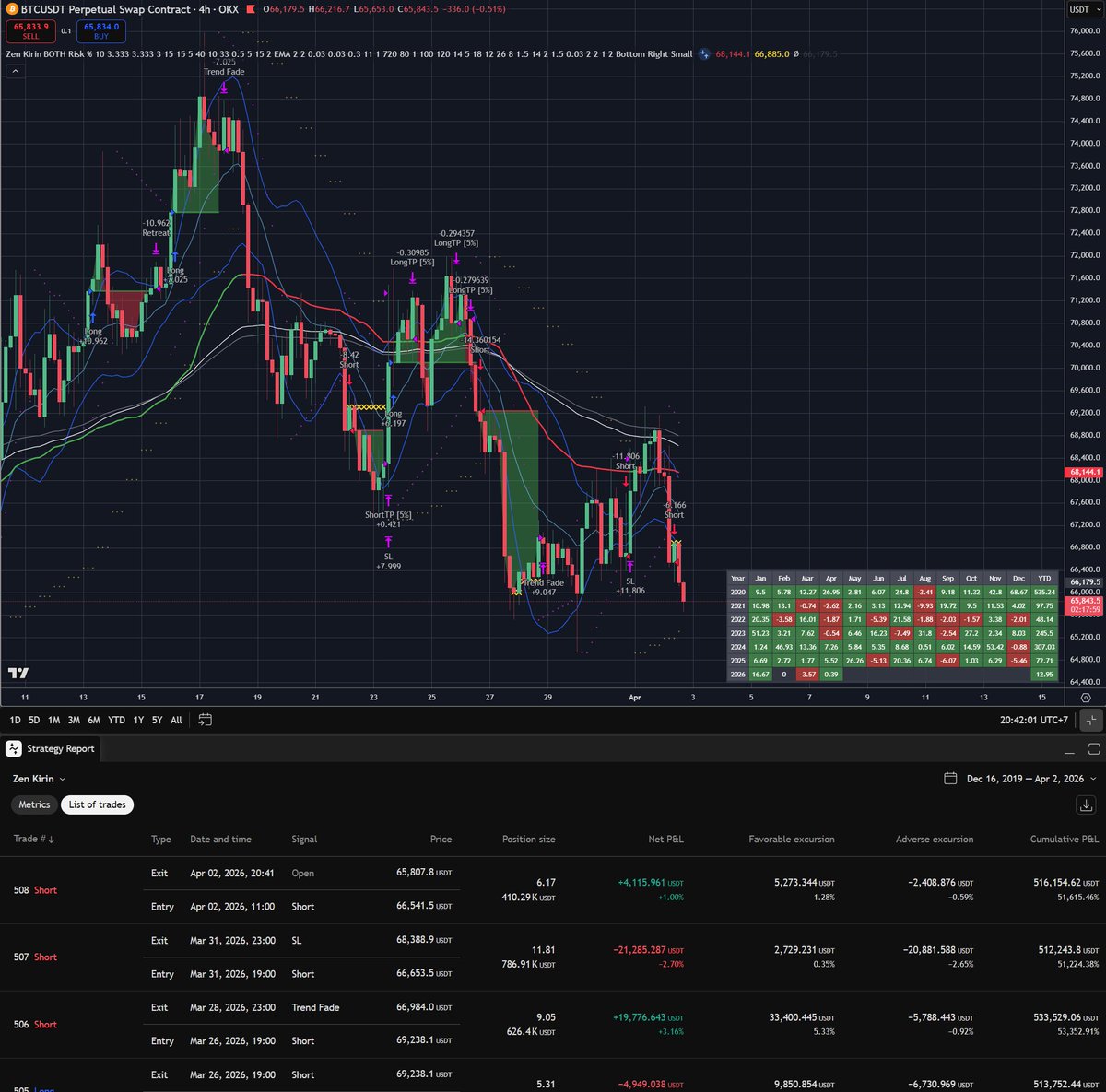Sort by the Net P&L column header

[x=665, y=840]
